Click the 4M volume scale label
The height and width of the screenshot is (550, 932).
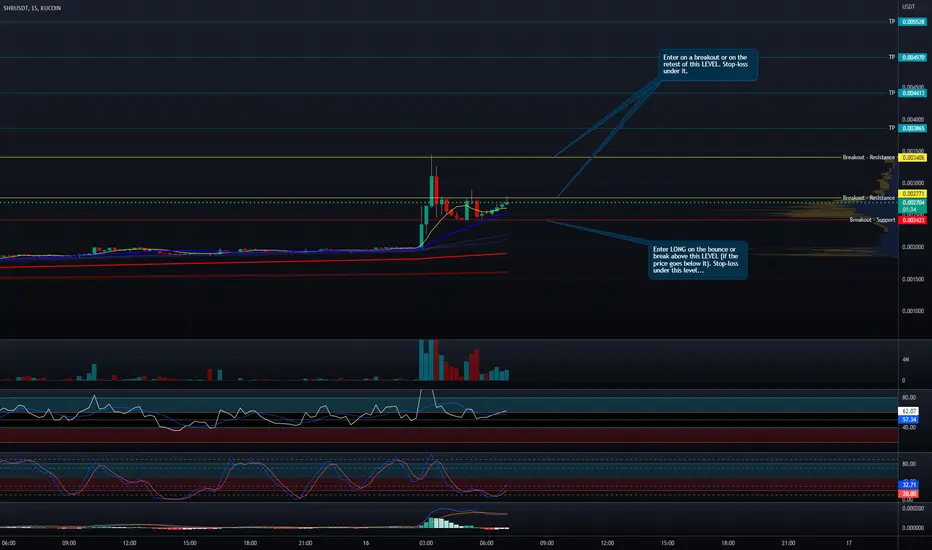click(x=906, y=359)
